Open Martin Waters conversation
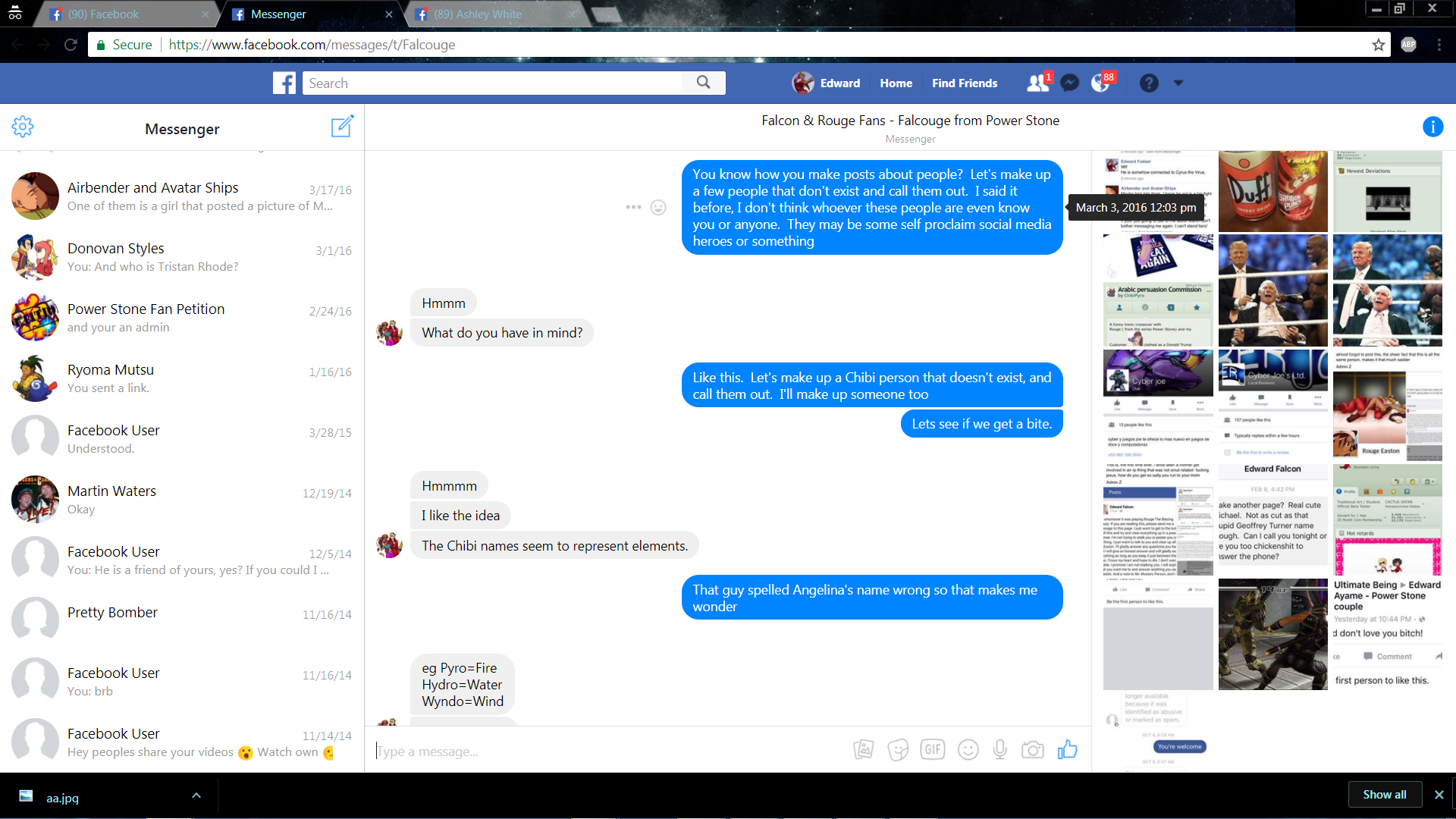Screen dimensions: 1456x819 (182, 499)
